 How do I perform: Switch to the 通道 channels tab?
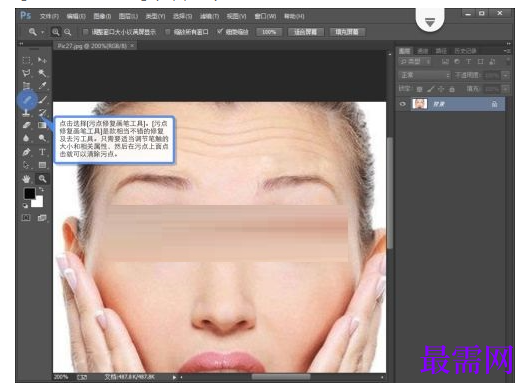click(x=422, y=51)
